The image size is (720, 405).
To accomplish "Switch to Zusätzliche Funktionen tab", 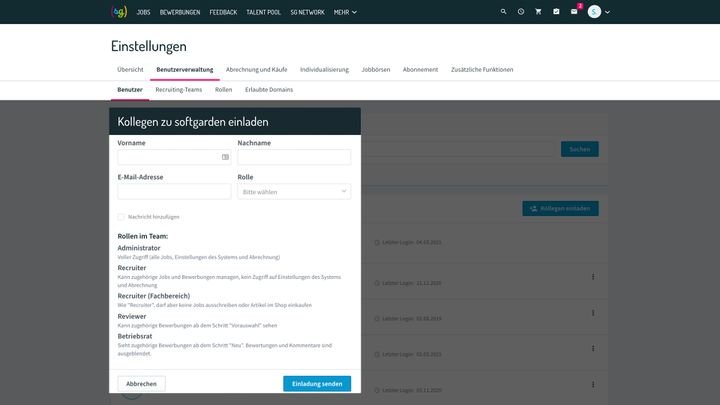I will tap(482, 70).
